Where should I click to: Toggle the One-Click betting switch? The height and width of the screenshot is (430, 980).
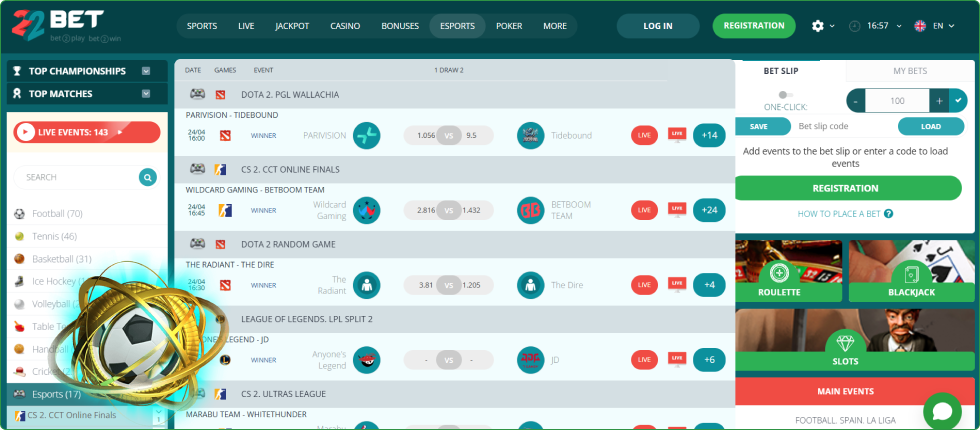[x=786, y=95]
